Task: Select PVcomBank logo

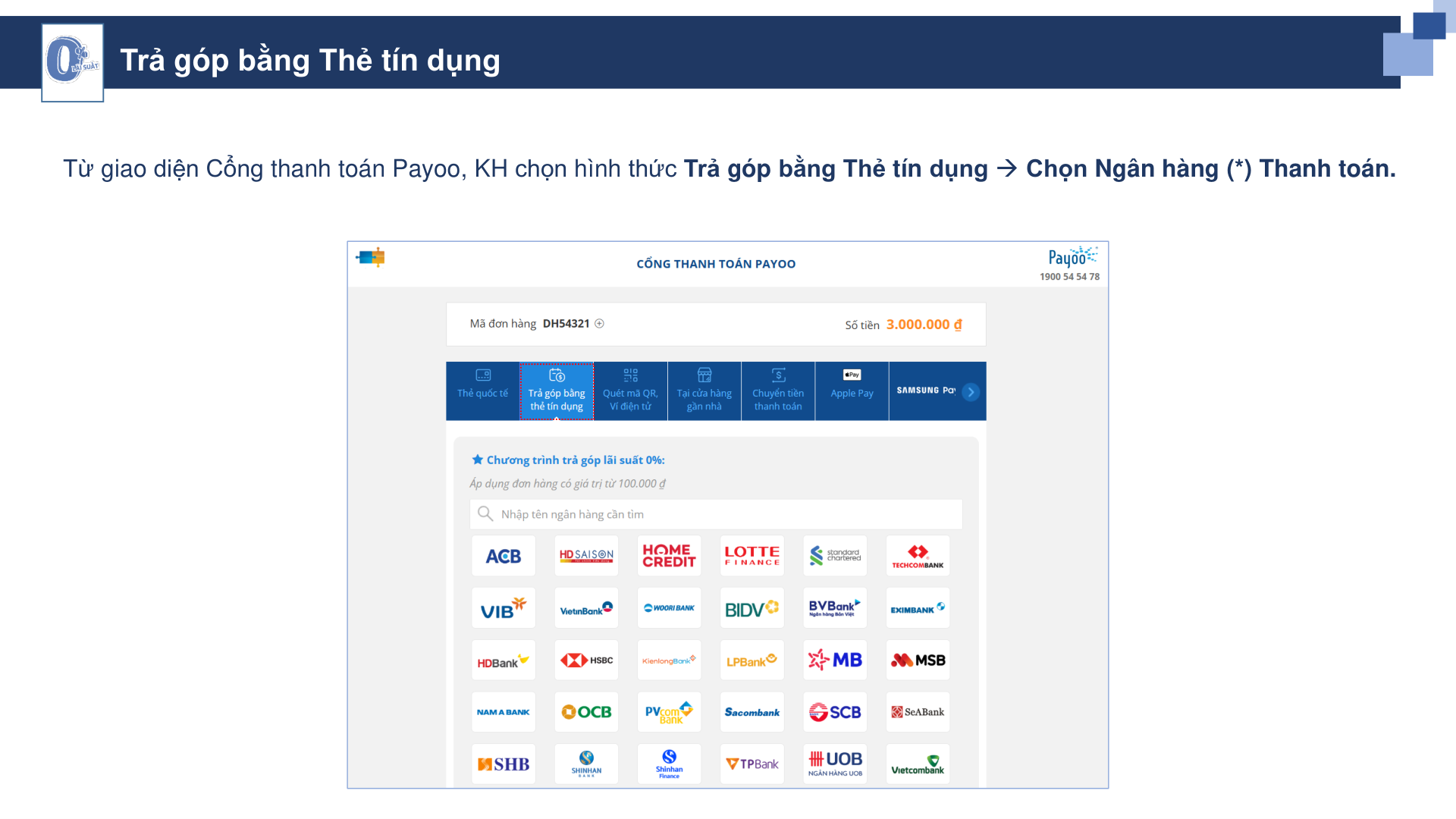Action: [669, 712]
